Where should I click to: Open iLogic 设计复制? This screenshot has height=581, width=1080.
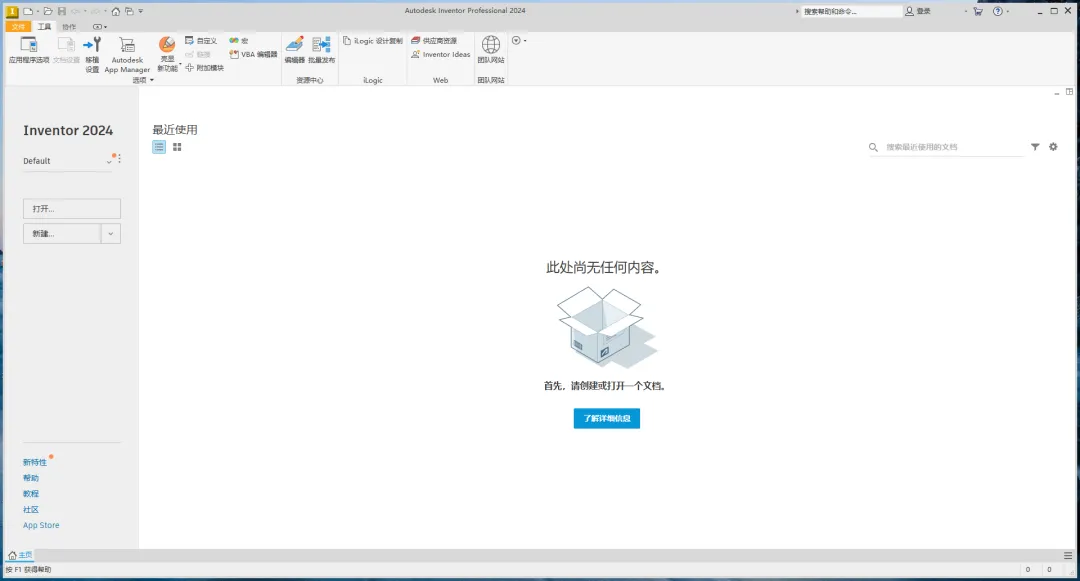click(373, 41)
